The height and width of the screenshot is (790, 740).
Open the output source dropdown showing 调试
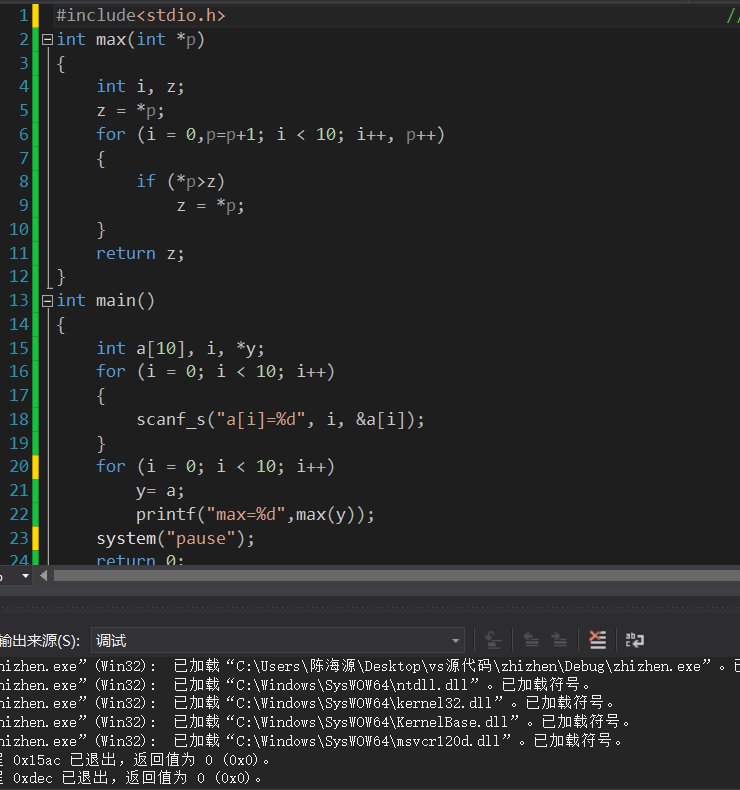[278, 641]
